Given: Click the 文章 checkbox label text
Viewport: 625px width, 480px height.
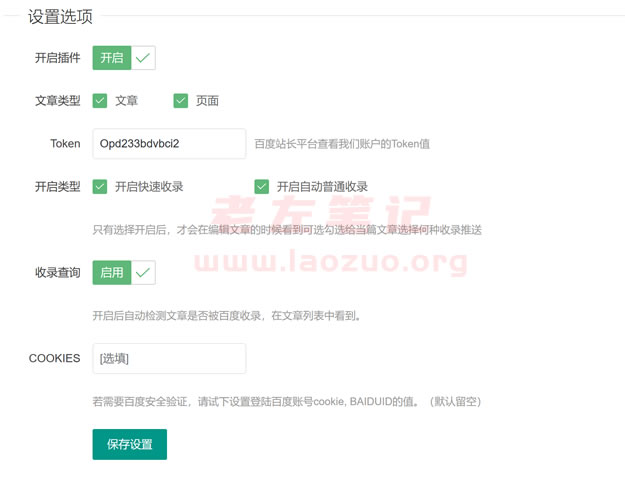Looking at the screenshot, I should (127, 101).
